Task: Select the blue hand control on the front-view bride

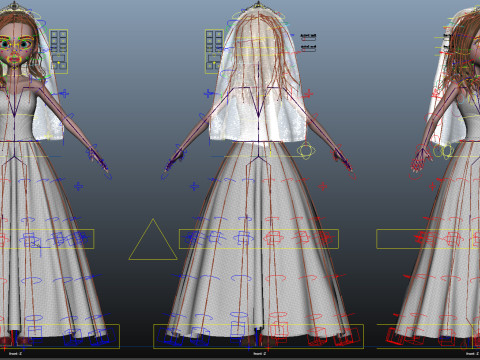Action: [x=99, y=162]
